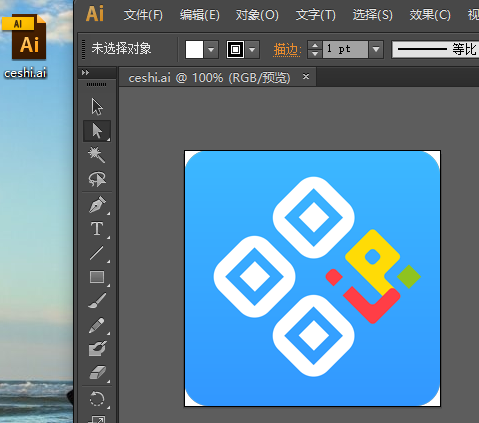
Task: Activate the Eraser tool
Action: coord(97,373)
